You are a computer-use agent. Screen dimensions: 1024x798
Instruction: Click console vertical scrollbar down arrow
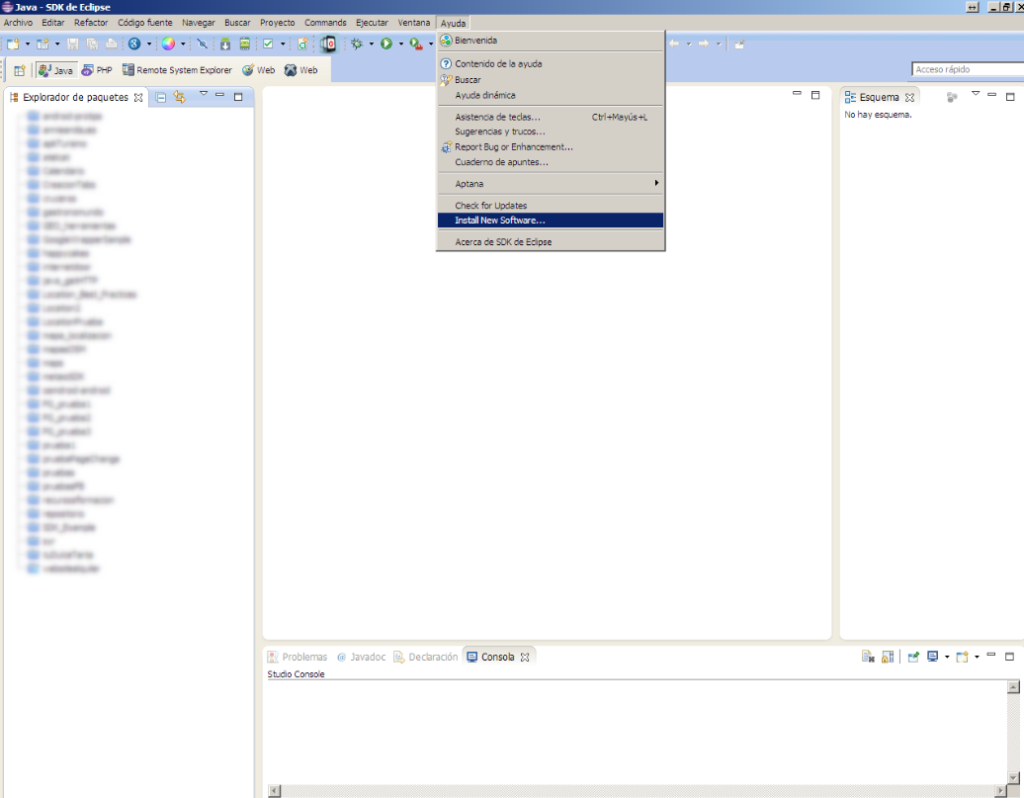coord(1013,777)
